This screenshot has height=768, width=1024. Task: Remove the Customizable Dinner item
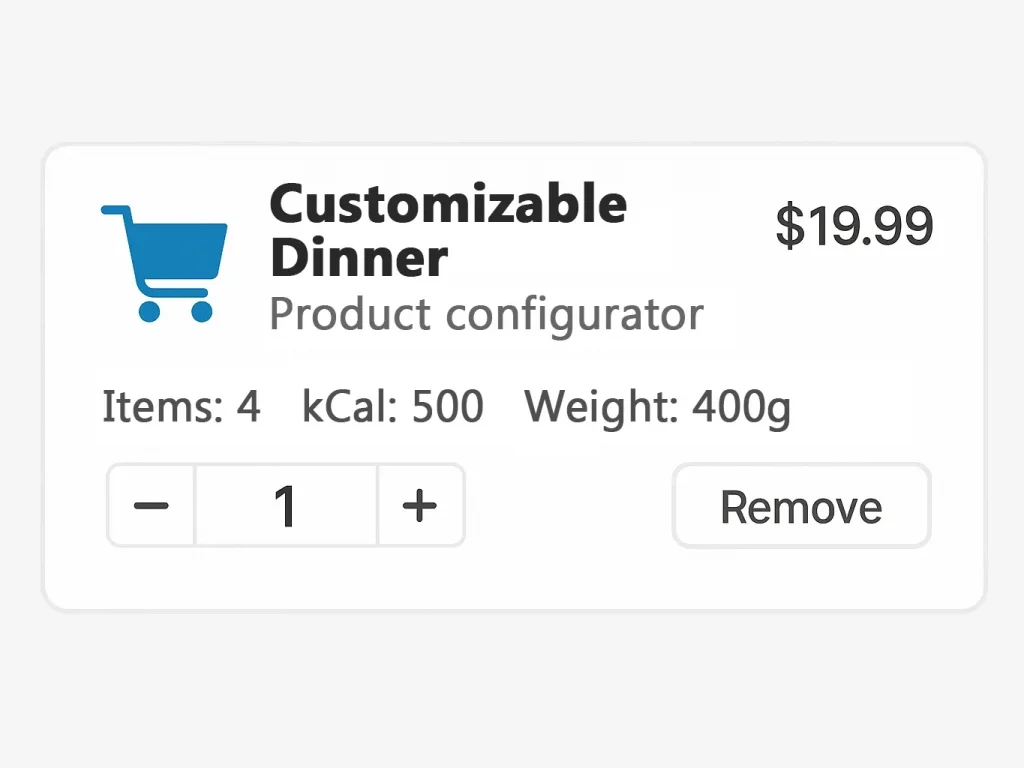point(801,506)
